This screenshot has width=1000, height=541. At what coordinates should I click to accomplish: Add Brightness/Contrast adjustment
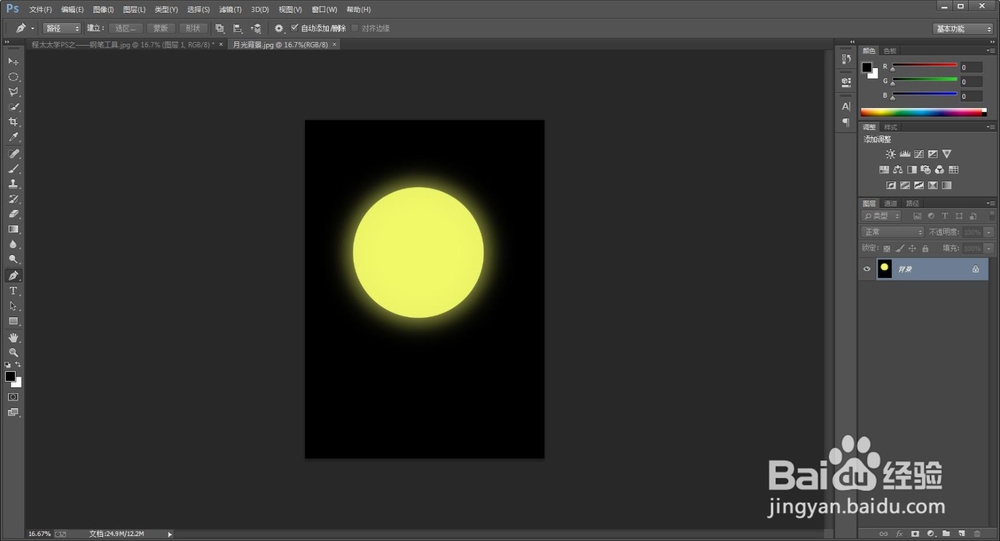pos(890,154)
